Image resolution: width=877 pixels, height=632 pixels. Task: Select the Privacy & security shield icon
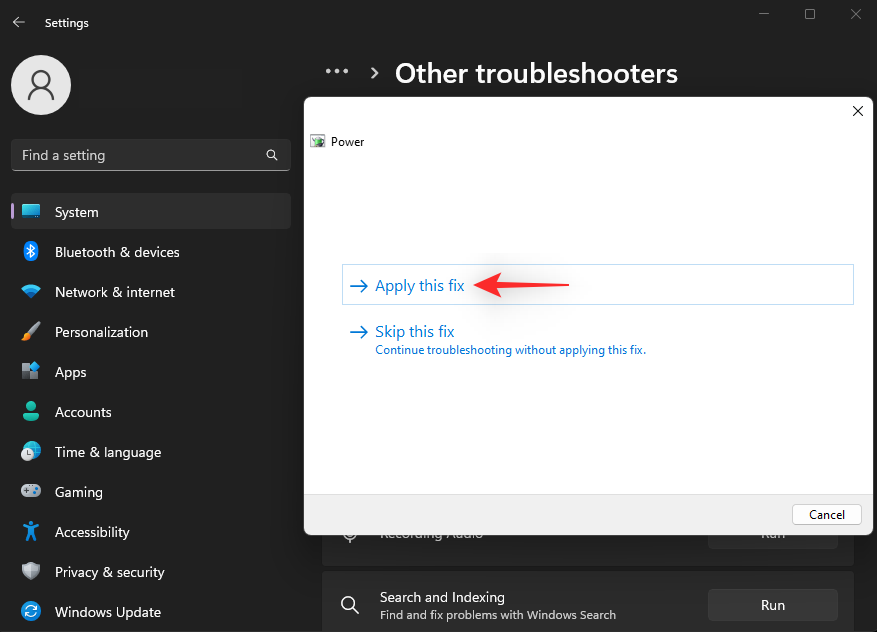31,572
